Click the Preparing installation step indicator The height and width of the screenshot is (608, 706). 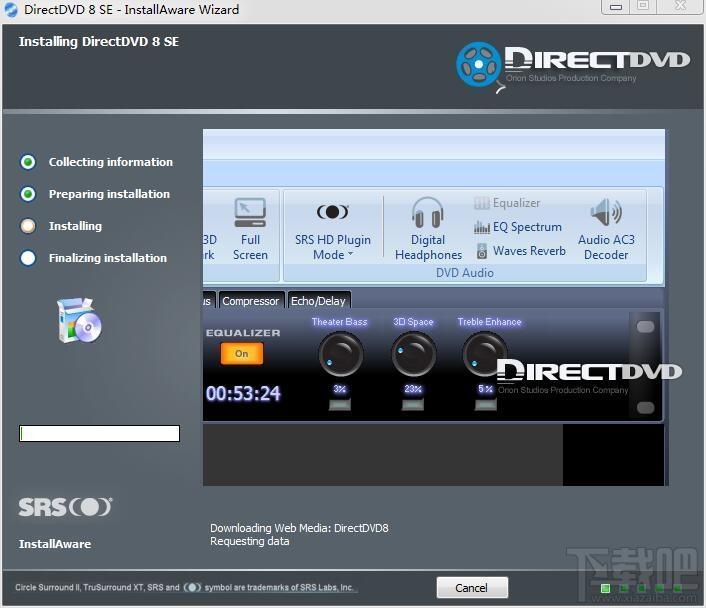28,194
